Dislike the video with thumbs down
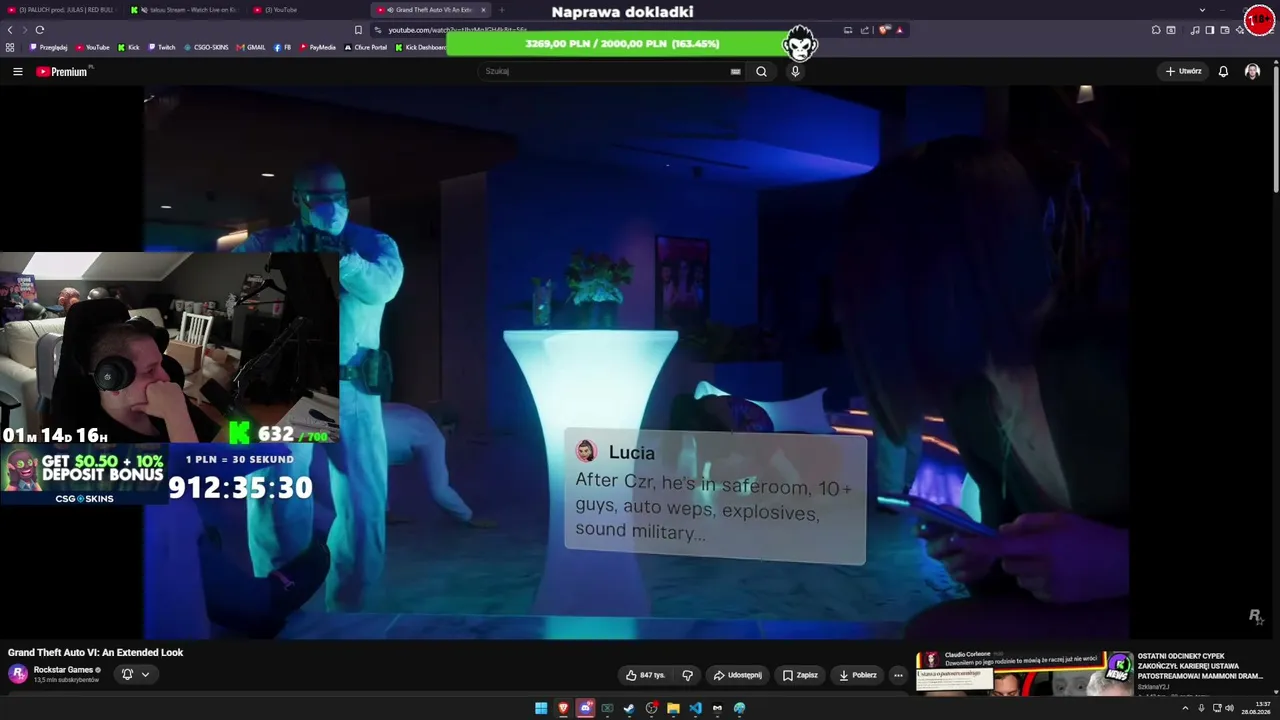 (x=687, y=675)
